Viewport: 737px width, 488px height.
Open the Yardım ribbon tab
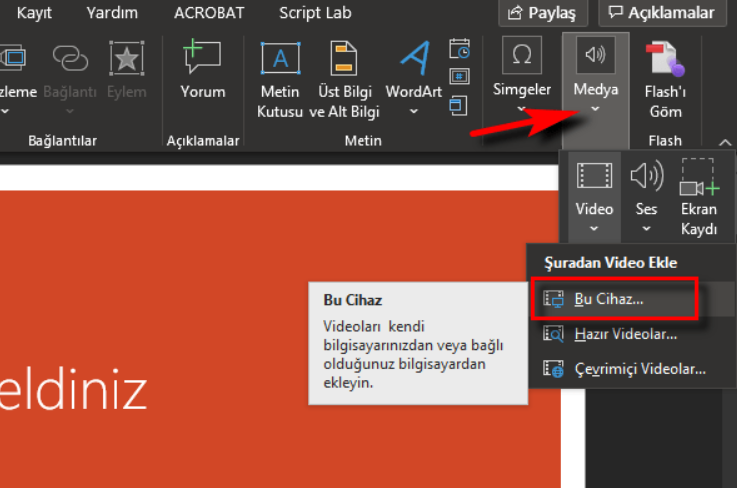[112, 13]
